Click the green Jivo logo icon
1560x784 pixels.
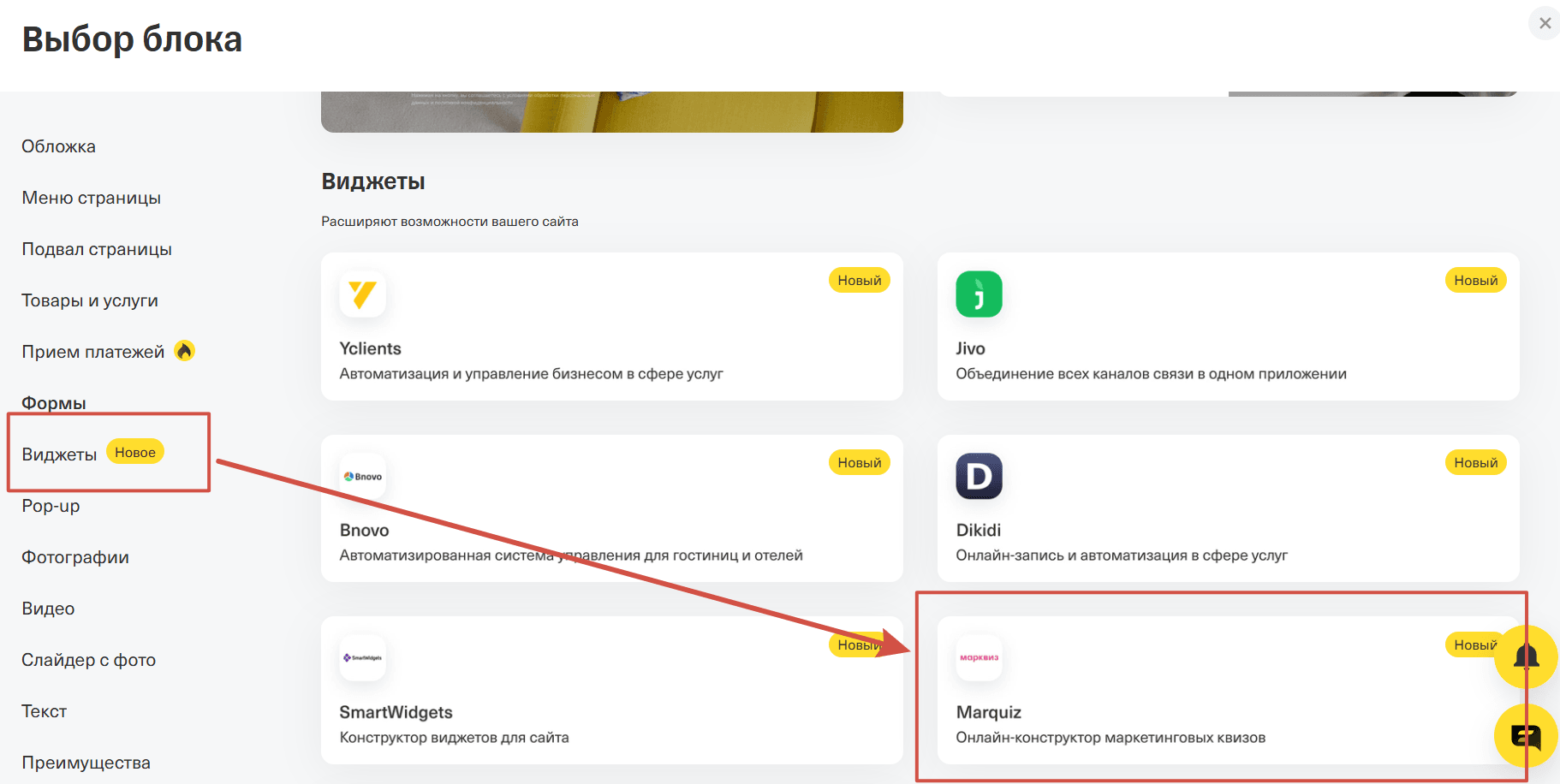click(x=979, y=294)
